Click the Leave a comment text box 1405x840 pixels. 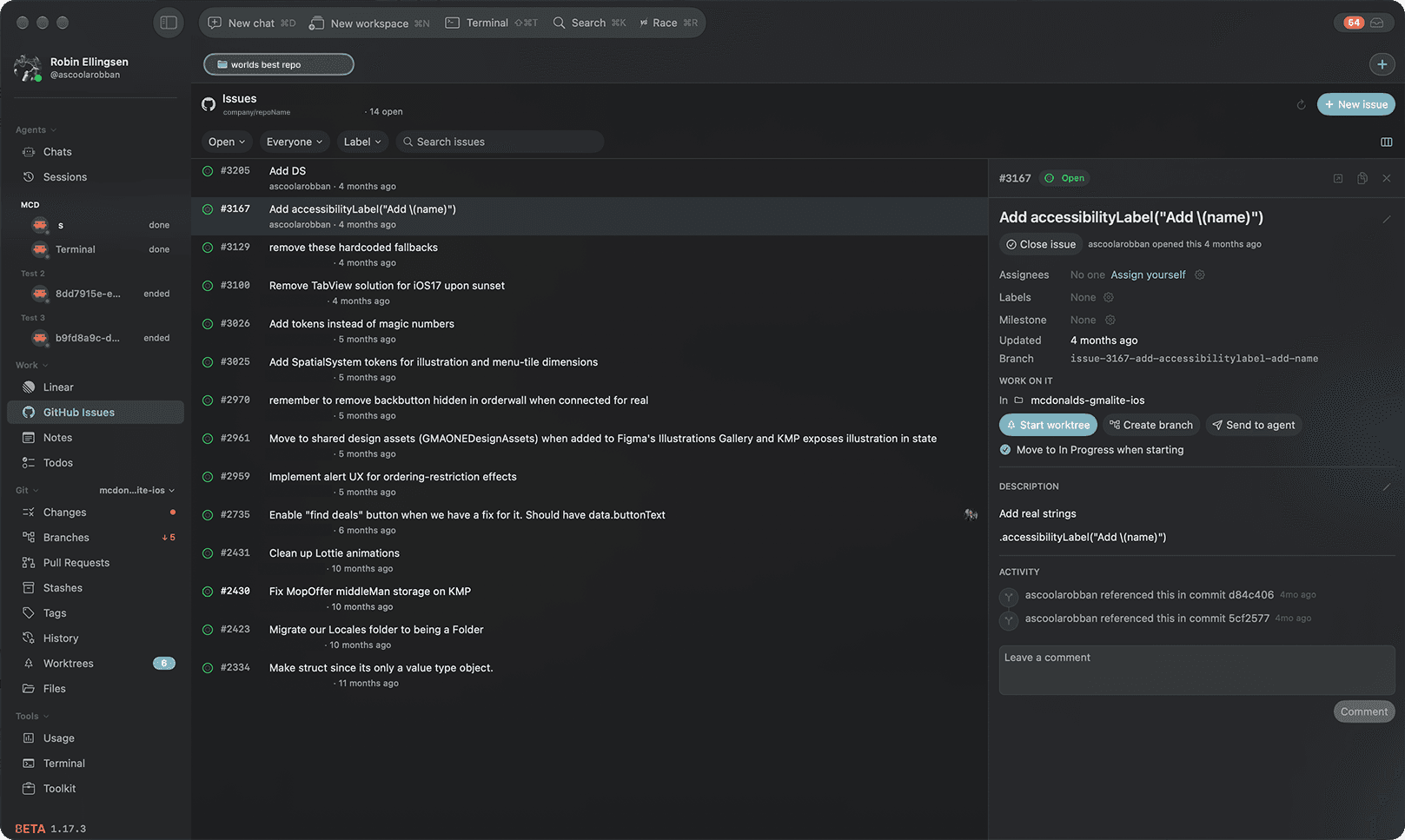1196,670
